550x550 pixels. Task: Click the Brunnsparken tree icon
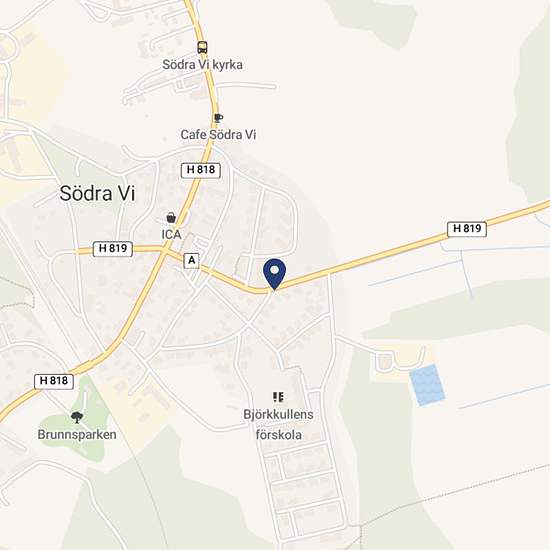[76, 417]
